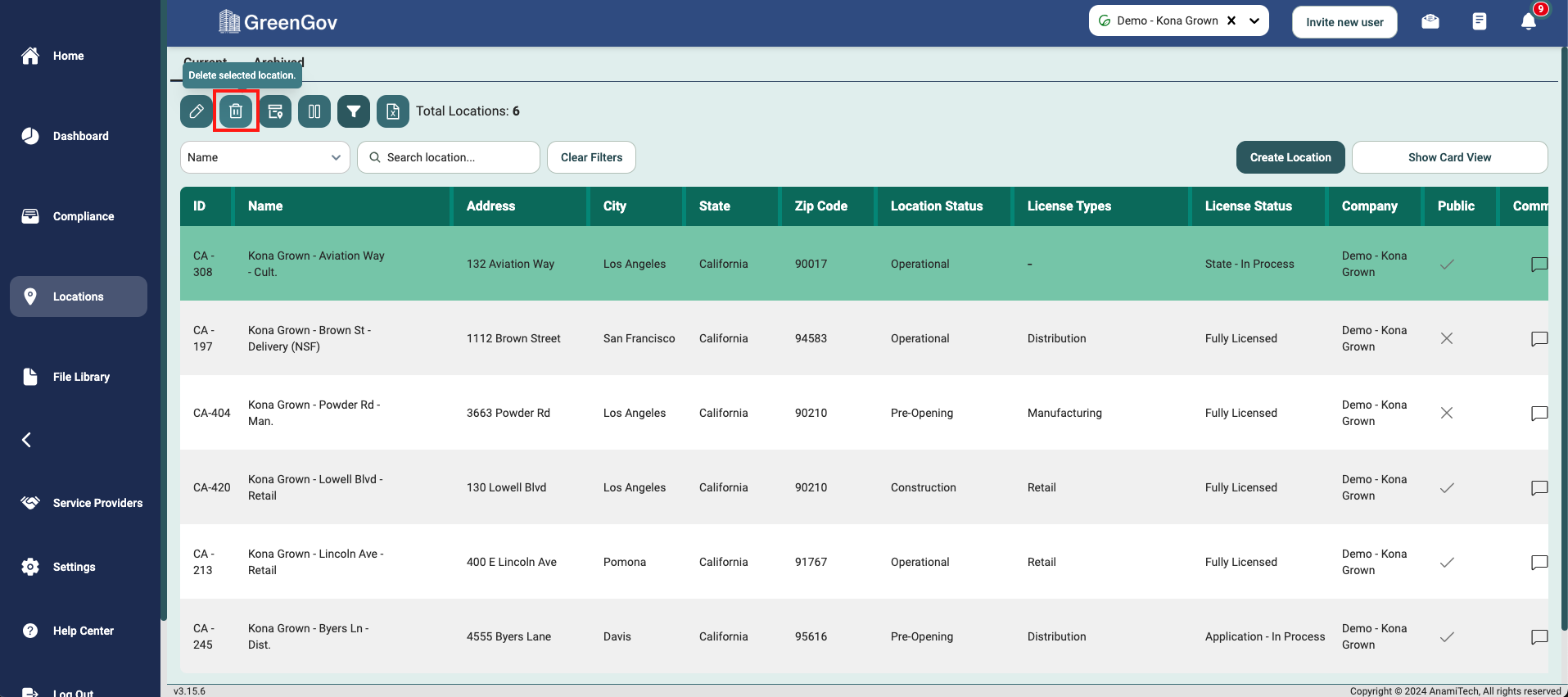
Task: Toggle the funnel filter icon
Action: click(354, 111)
